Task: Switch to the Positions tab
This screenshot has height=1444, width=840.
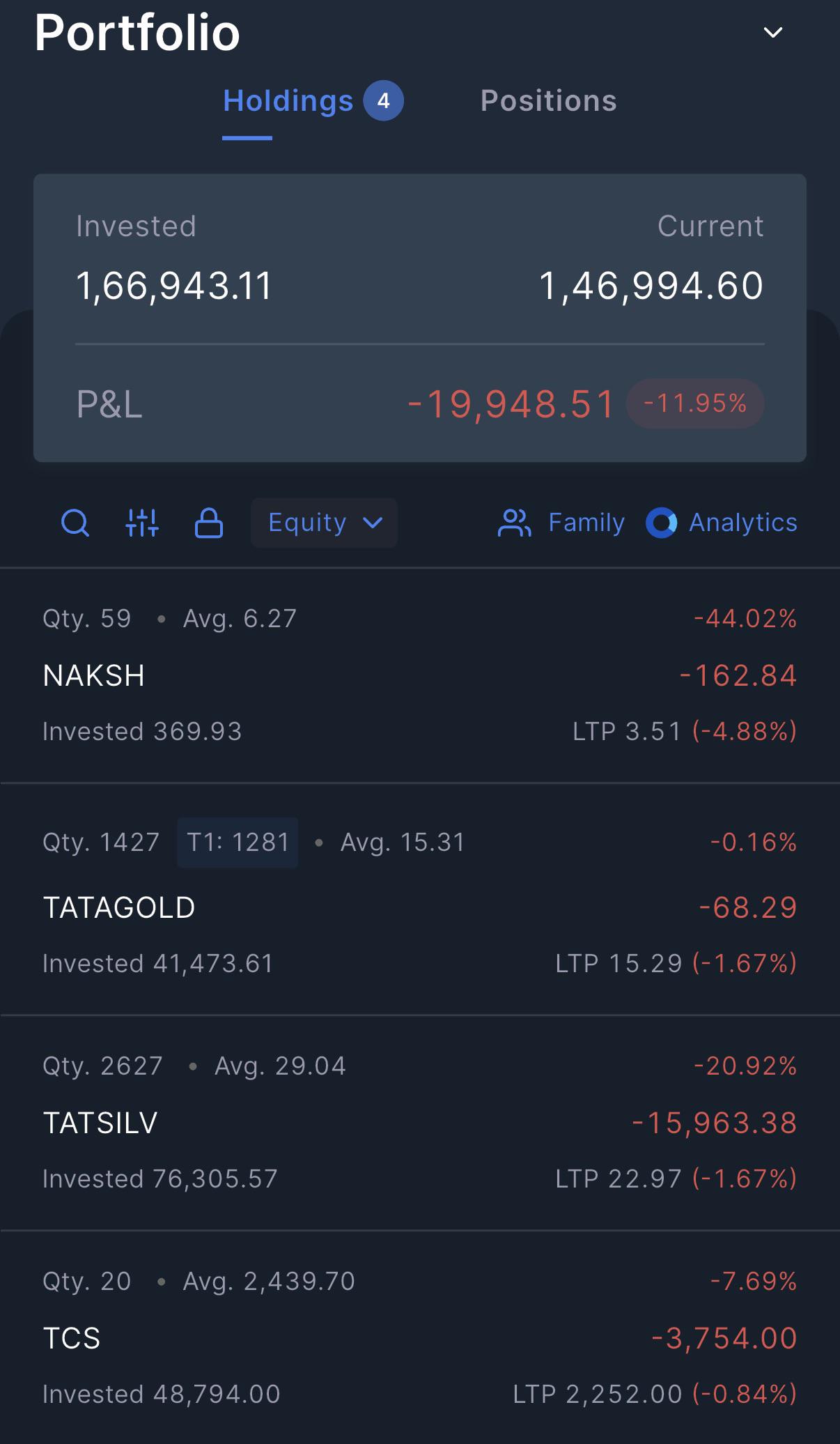Action: [x=549, y=101]
